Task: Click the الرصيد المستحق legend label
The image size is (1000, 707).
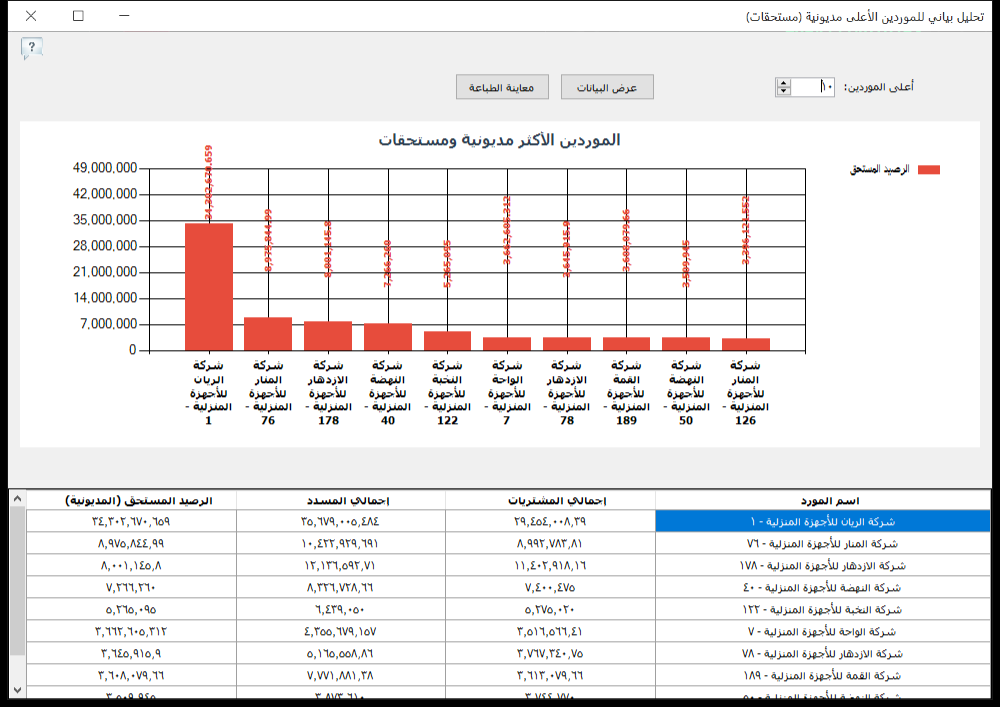Action: pos(879,170)
